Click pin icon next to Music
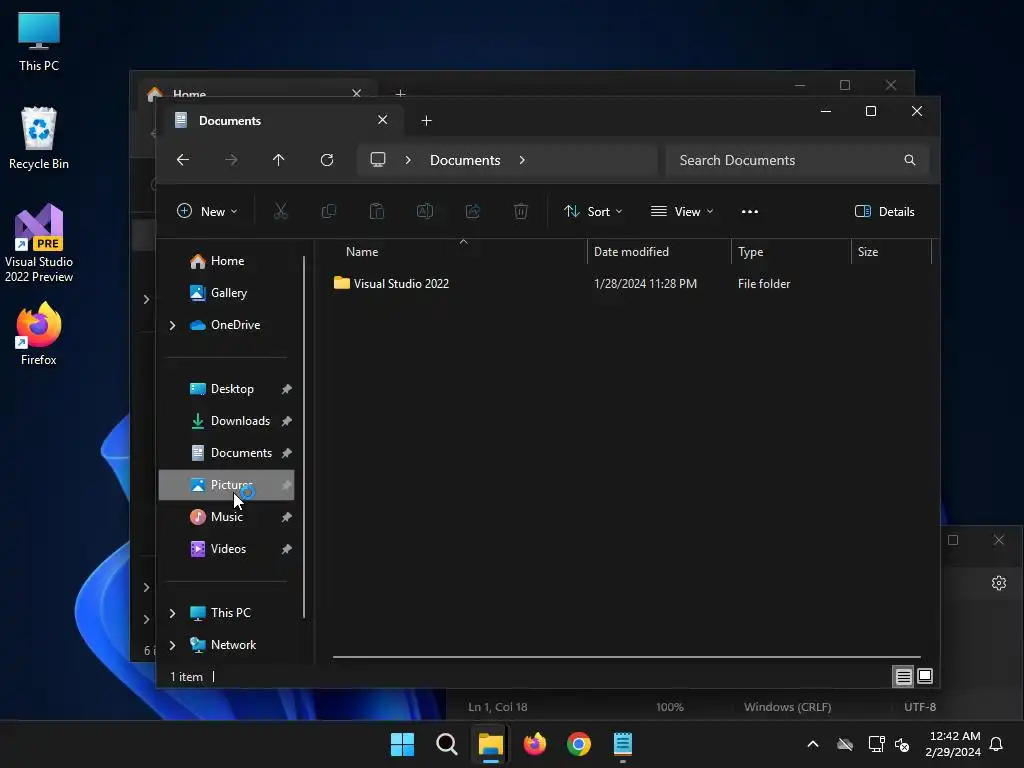 coord(286,517)
